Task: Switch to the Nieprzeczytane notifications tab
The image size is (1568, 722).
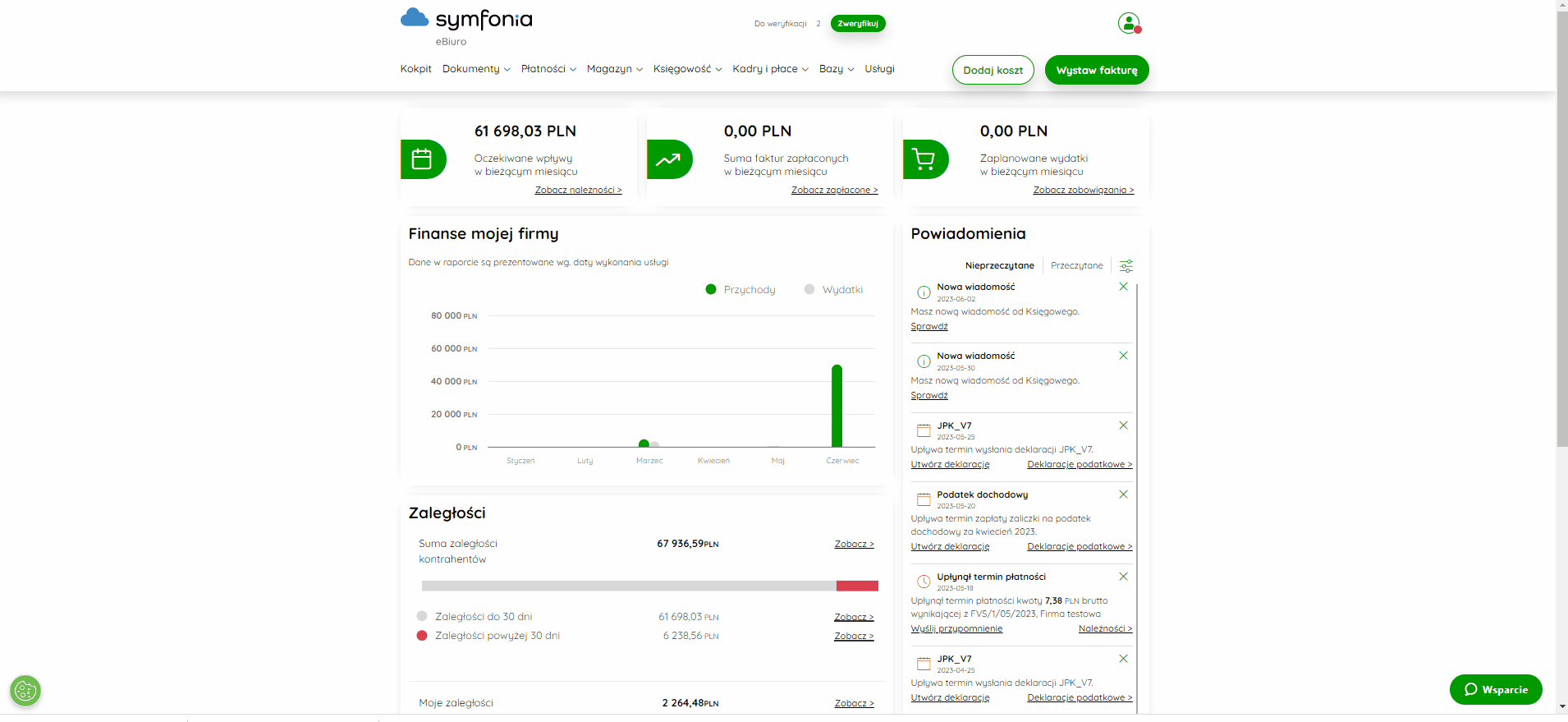Action: tap(1000, 265)
